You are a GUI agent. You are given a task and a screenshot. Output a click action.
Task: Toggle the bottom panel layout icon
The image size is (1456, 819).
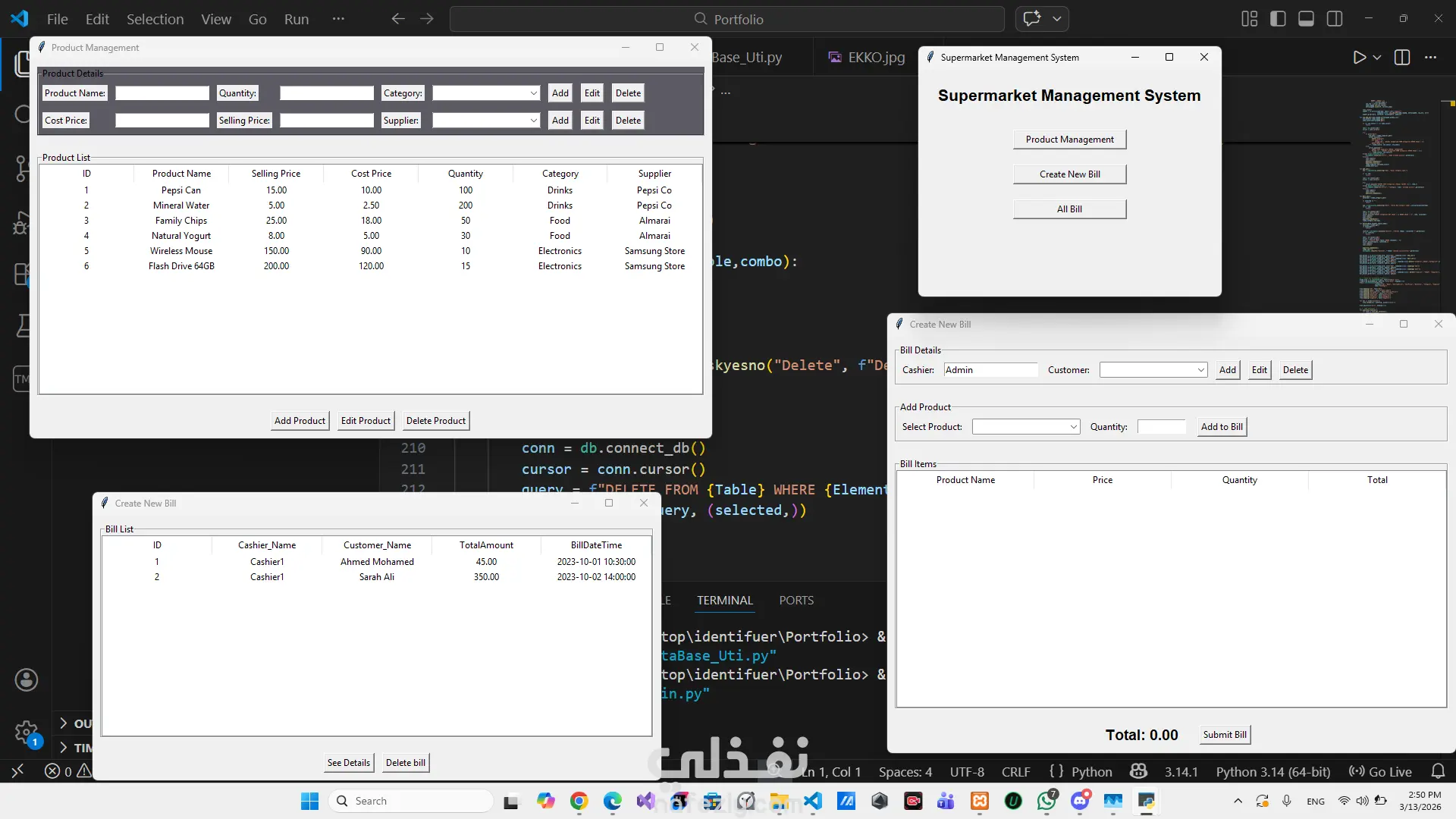pos(1306,19)
